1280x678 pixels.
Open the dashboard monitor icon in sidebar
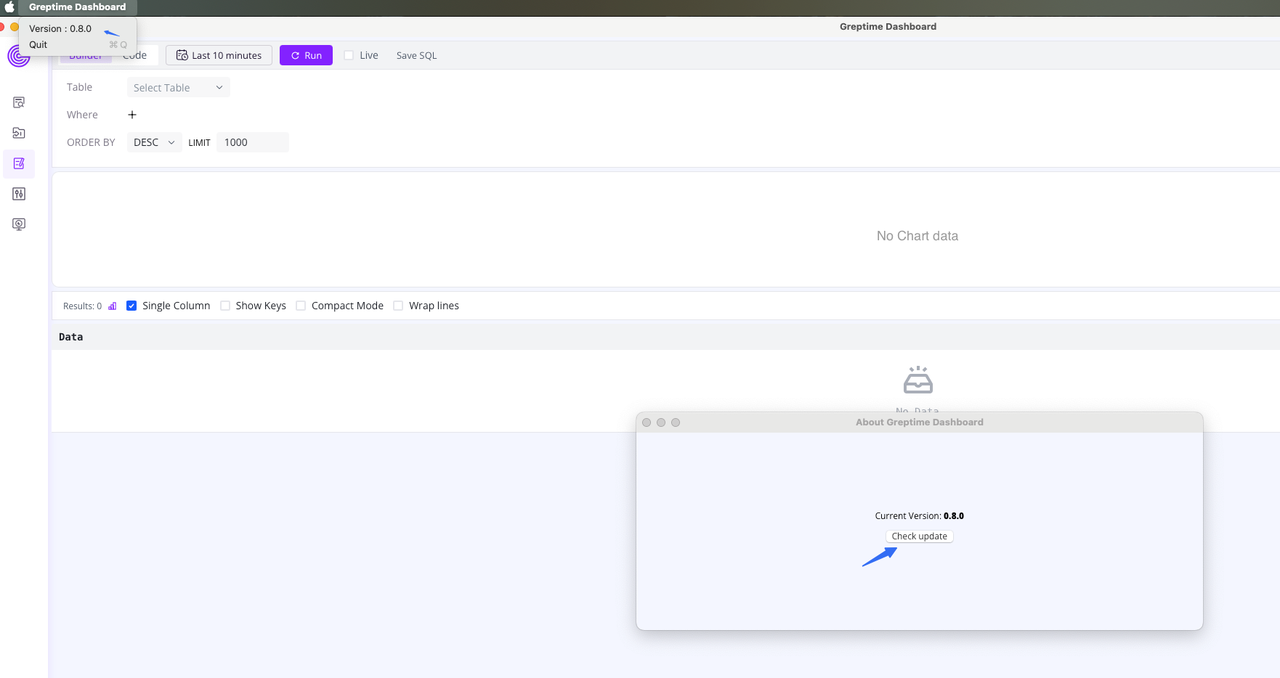click(18, 223)
